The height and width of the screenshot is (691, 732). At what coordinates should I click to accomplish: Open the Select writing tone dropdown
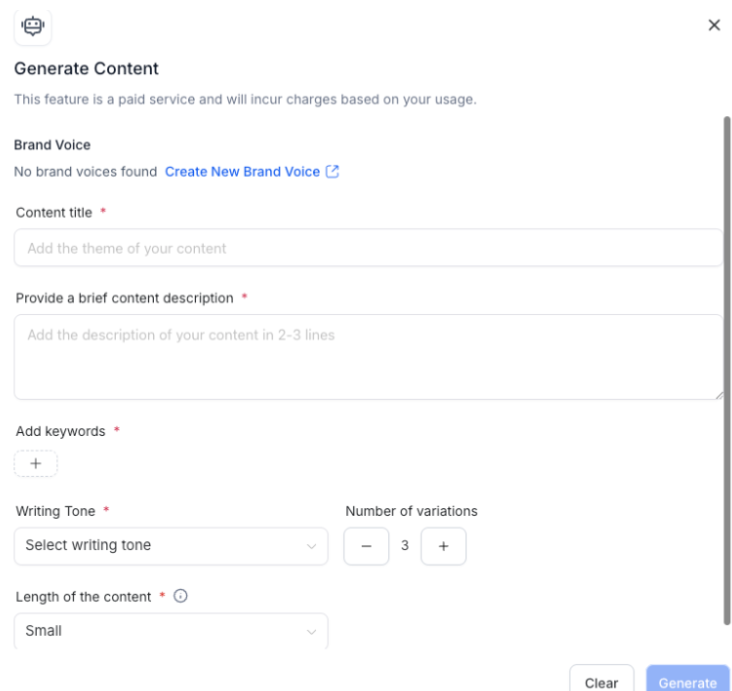click(170, 546)
